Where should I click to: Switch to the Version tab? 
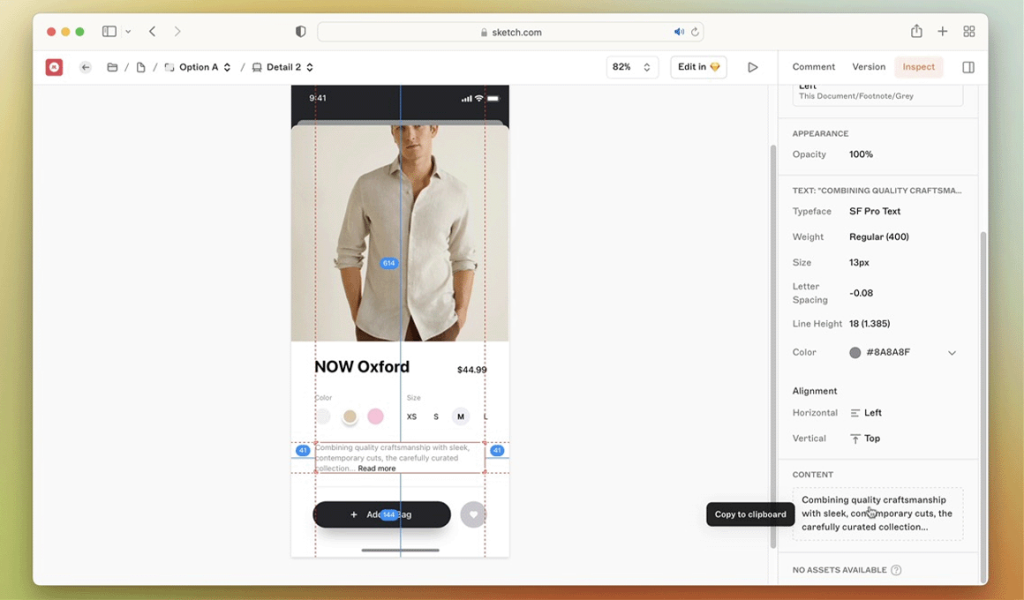[x=869, y=67]
